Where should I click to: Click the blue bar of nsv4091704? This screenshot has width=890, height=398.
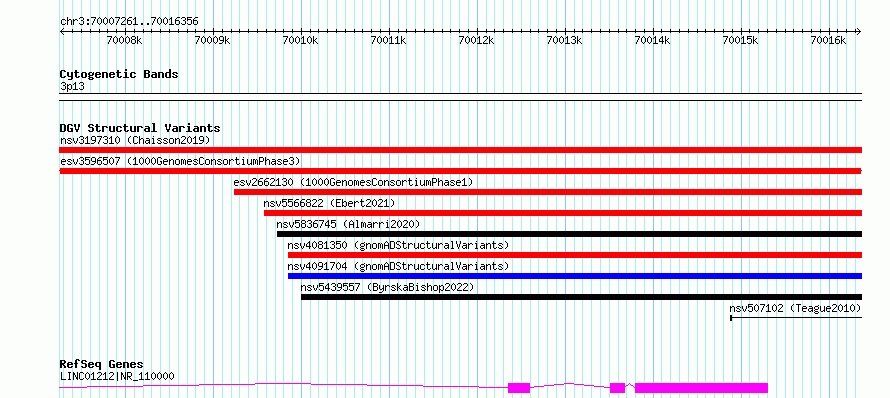(x=575, y=276)
